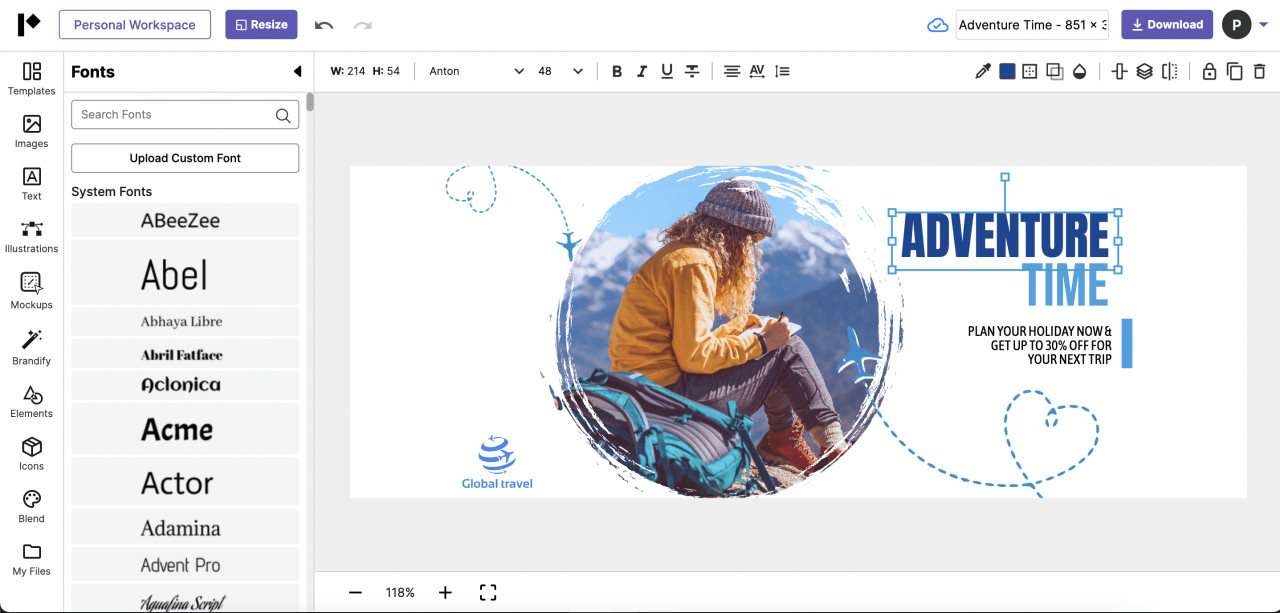Open the Brandify panel
The height and width of the screenshot is (613, 1280).
pyautogui.click(x=31, y=345)
